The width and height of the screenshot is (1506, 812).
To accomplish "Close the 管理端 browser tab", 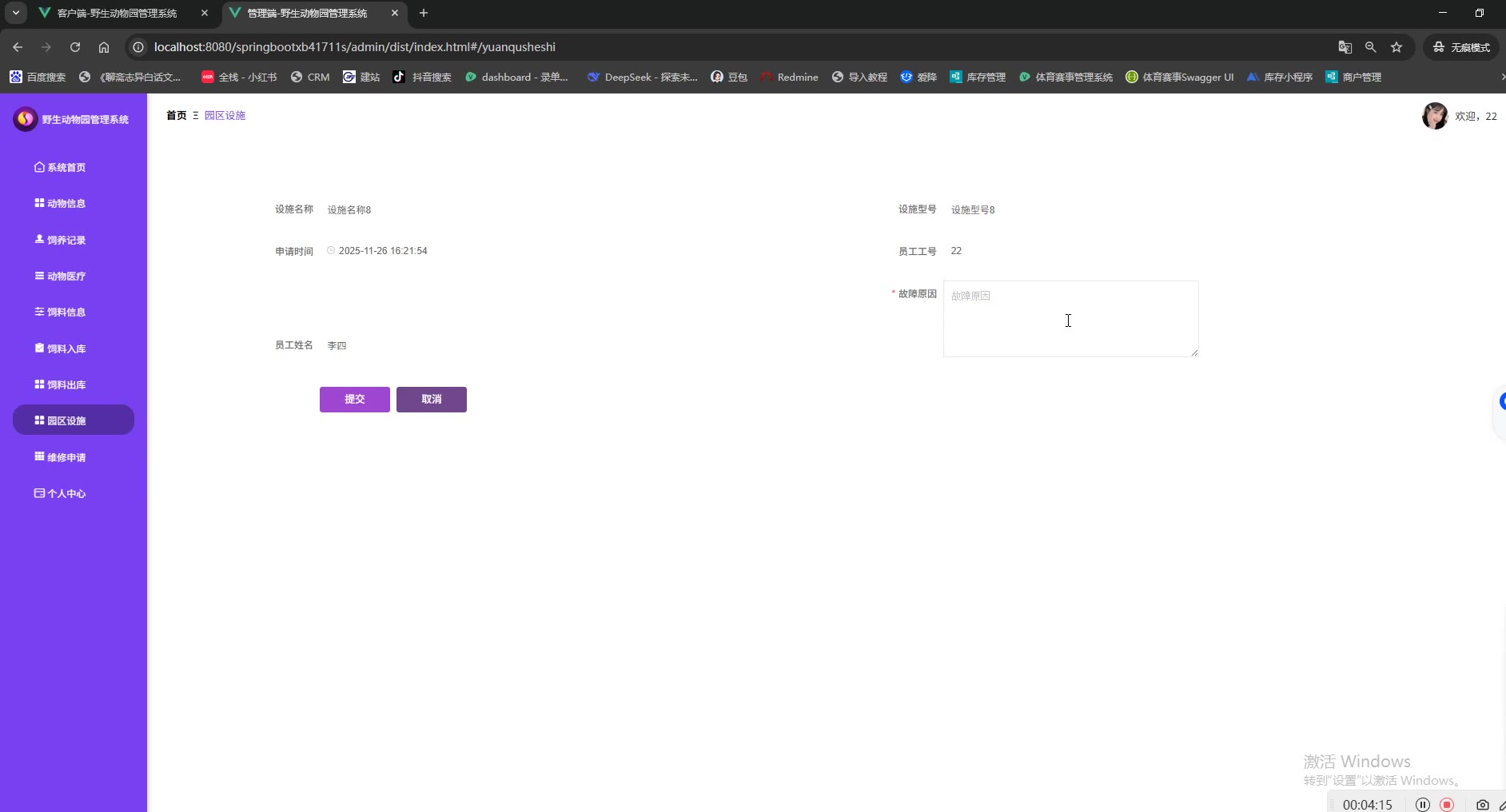I will (x=395, y=14).
